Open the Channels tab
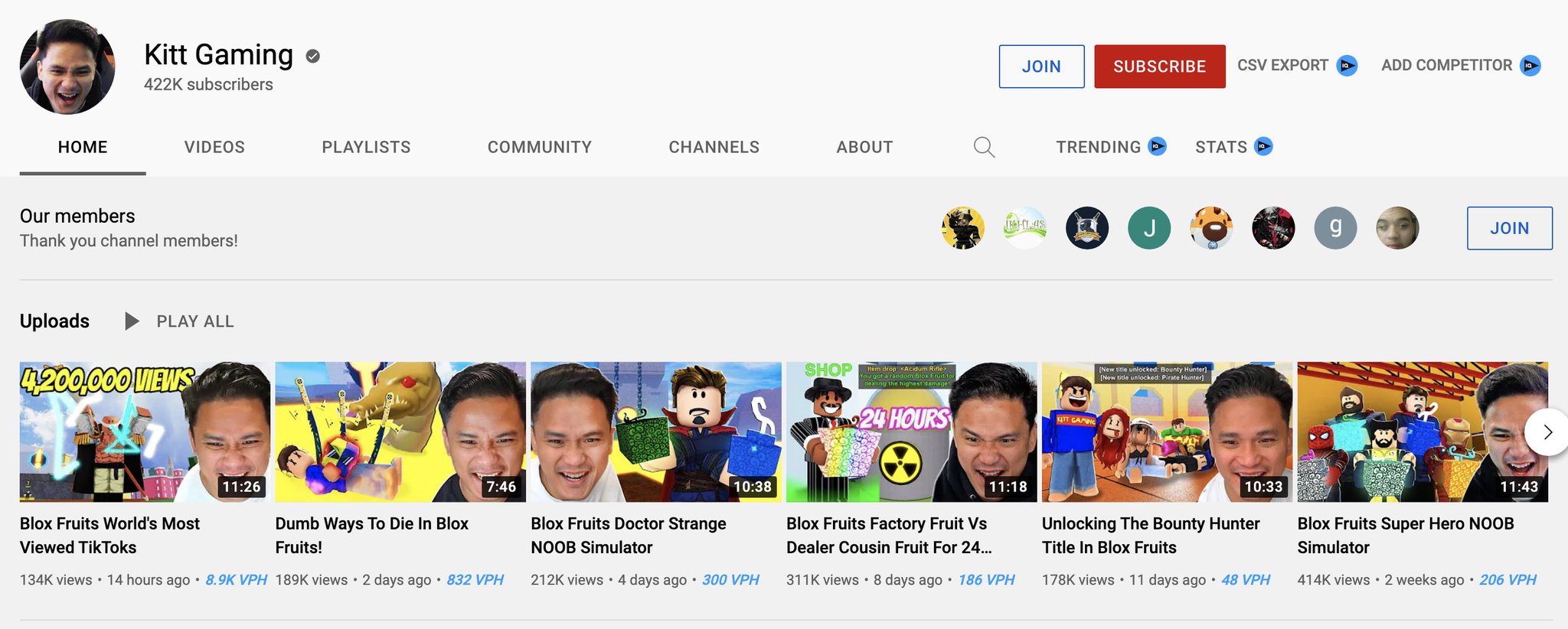This screenshot has height=629, width=1568. [x=714, y=147]
